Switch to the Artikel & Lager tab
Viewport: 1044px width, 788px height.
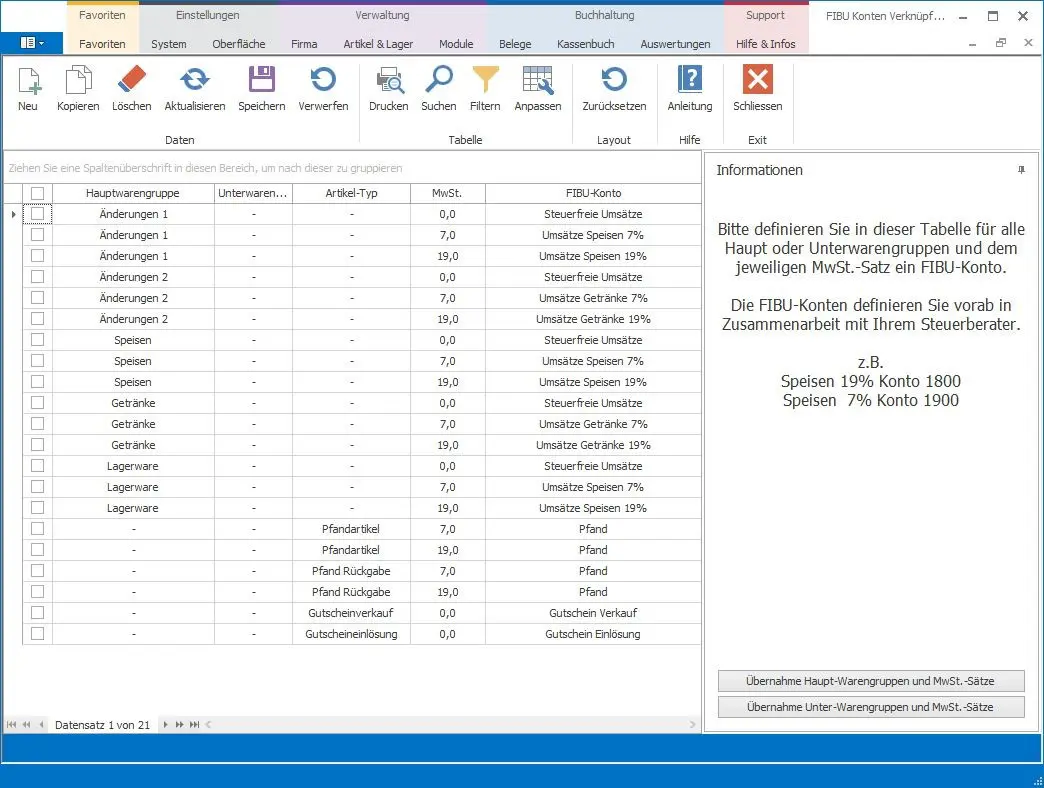pos(378,44)
